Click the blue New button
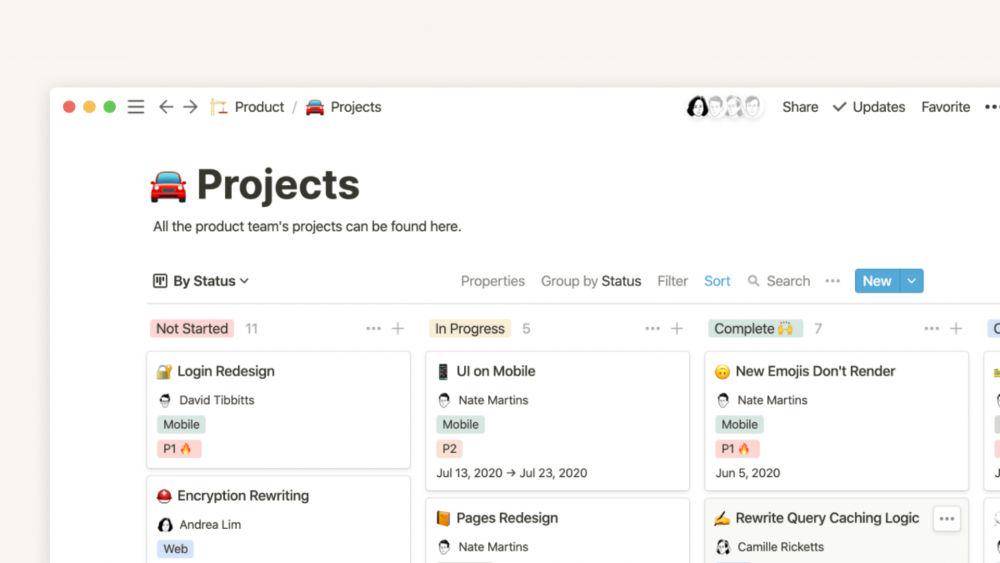 coord(877,281)
